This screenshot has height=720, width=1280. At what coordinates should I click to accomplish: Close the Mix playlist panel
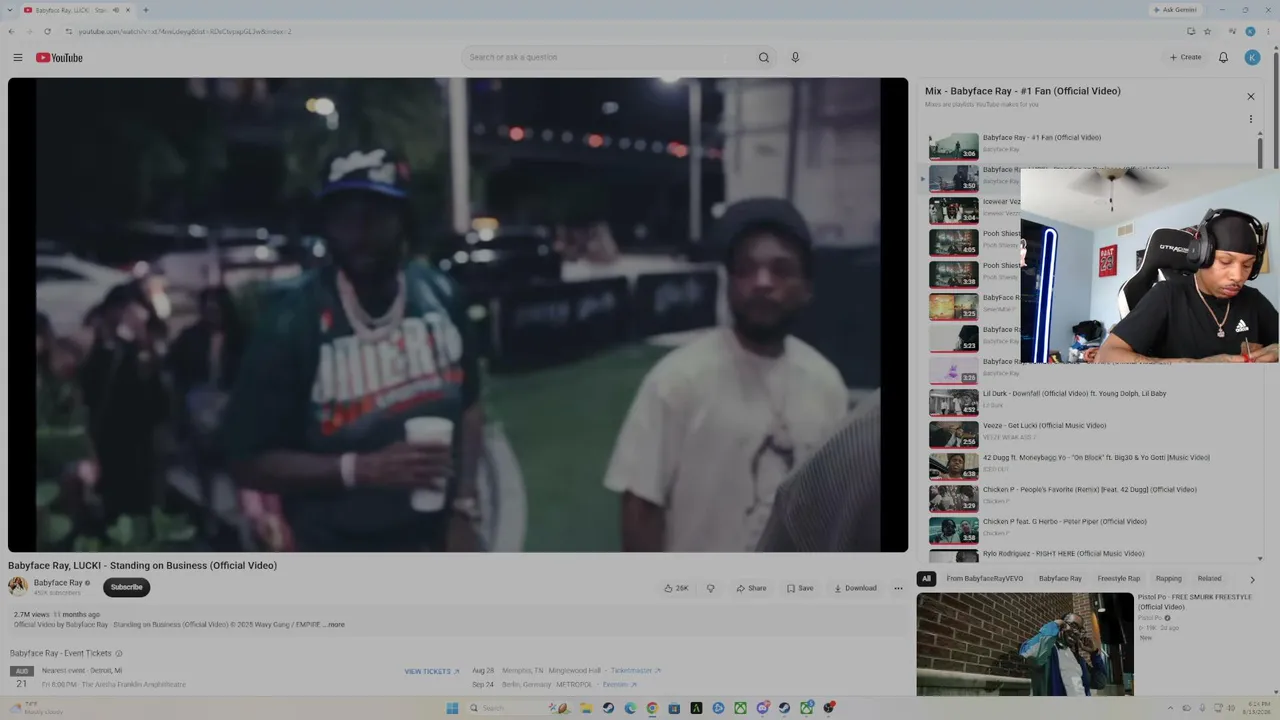[1250, 96]
